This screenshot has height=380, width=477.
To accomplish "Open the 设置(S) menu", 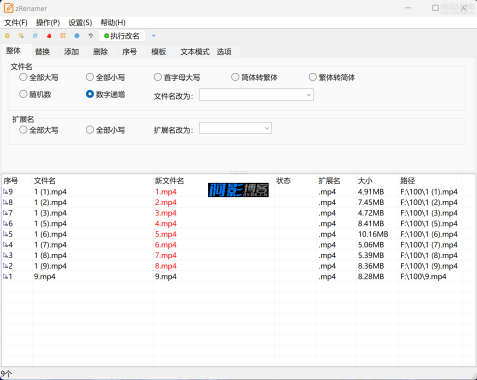I will pos(80,23).
